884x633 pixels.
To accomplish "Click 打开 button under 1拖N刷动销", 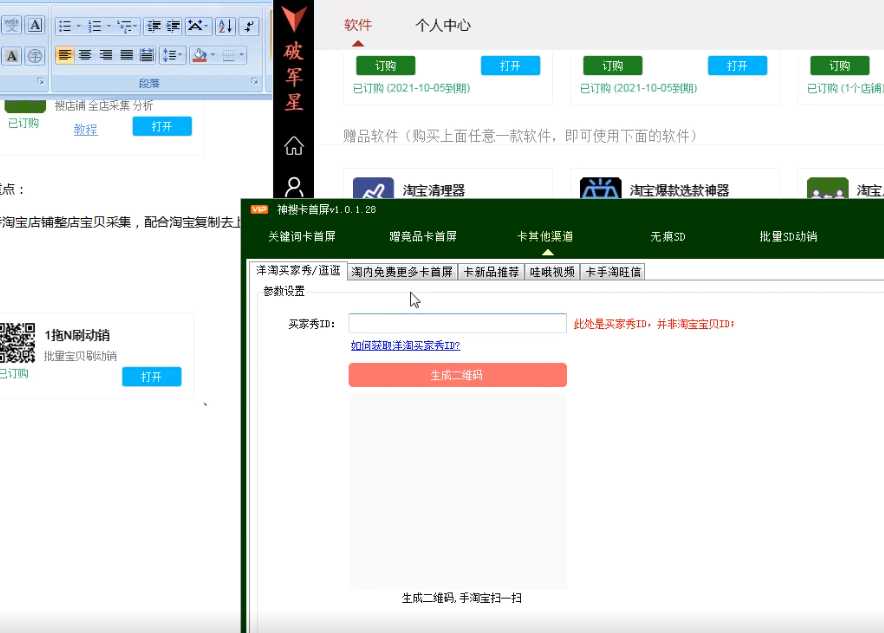I will (151, 377).
